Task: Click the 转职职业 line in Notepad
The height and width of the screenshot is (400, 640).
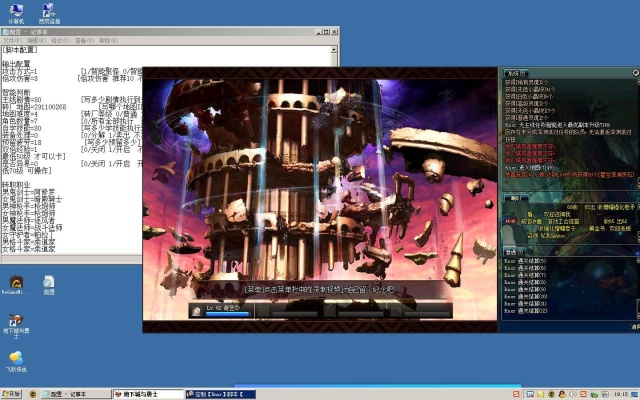Action: (x=16, y=185)
